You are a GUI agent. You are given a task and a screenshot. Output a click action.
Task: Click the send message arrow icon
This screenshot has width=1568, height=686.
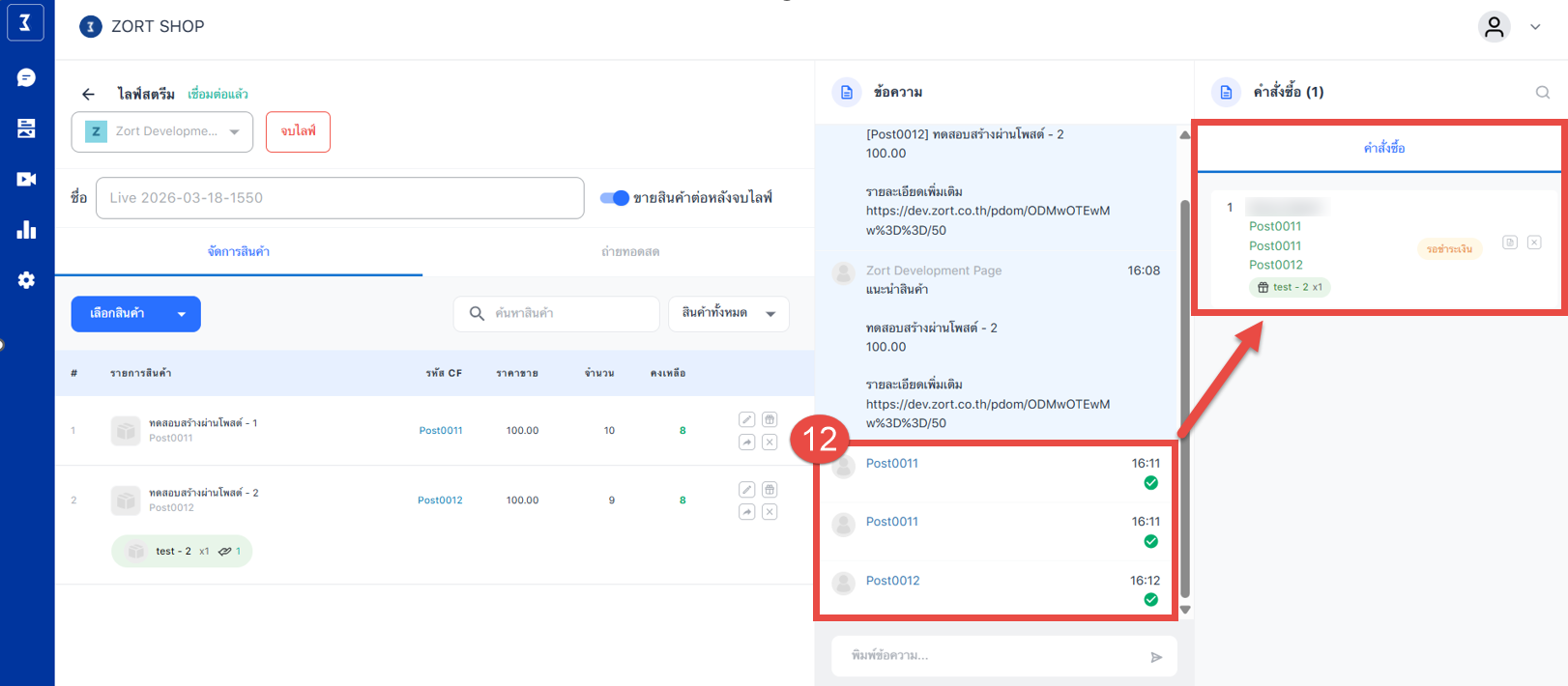(x=1156, y=657)
